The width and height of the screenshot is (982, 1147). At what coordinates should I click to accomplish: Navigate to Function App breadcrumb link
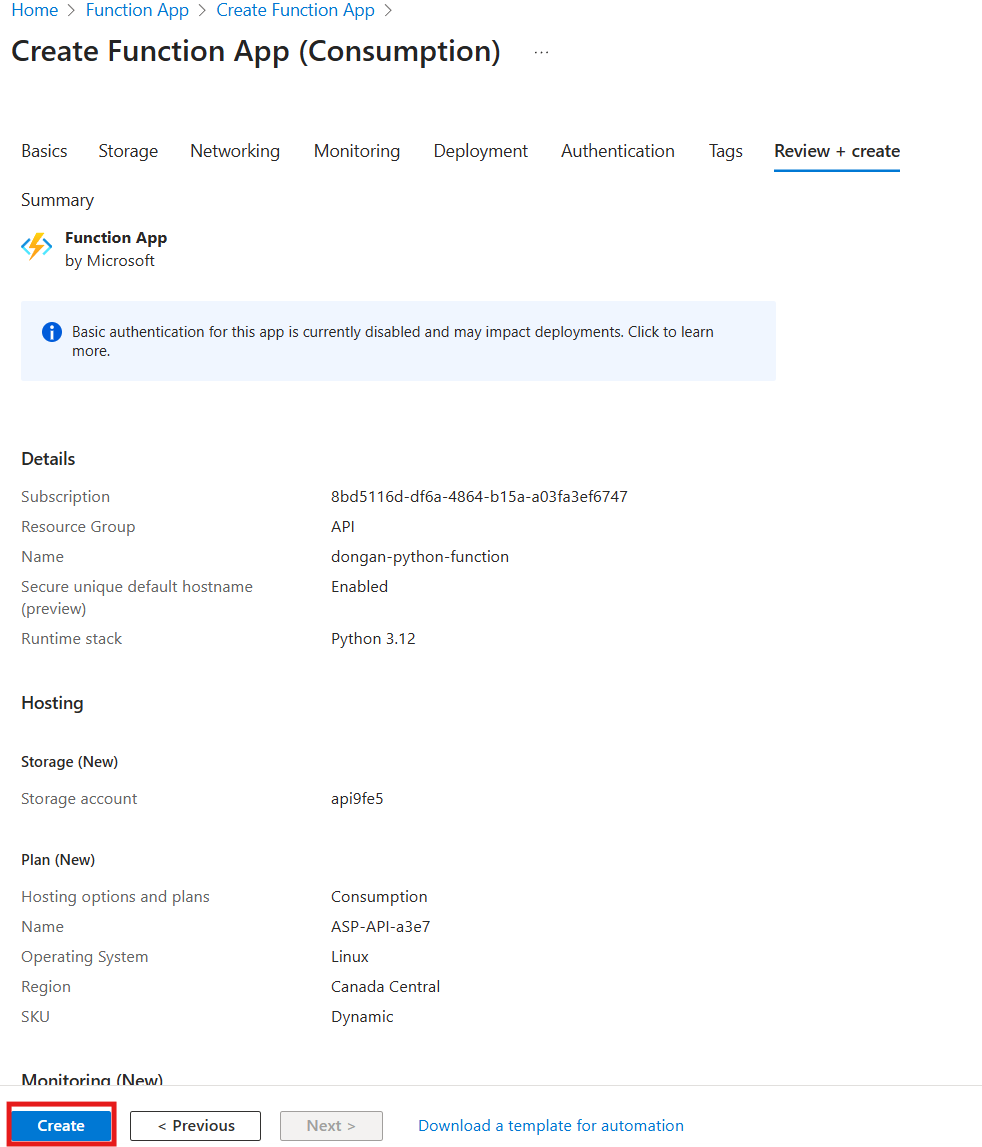pyautogui.click(x=137, y=11)
